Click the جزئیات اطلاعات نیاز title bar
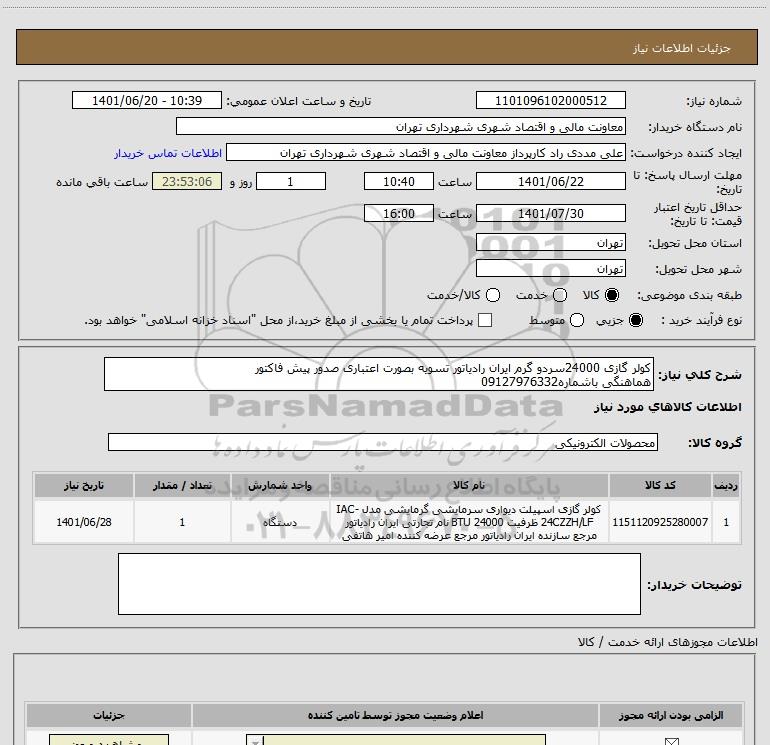The width and height of the screenshot is (770, 745). [x=386, y=47]
